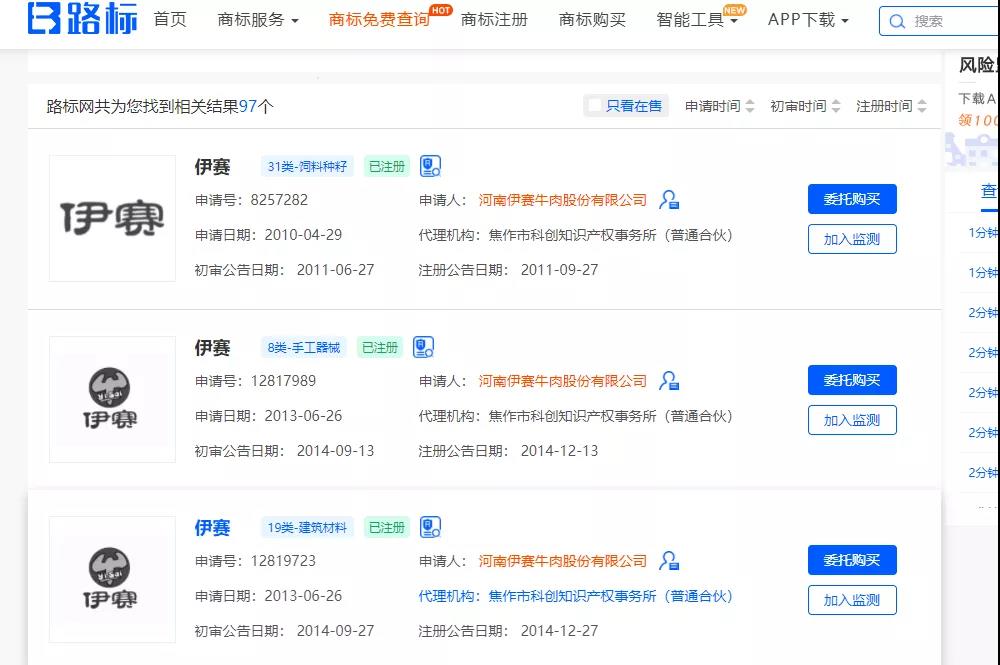Open agency link in the 12819723 row
The height and width of the screenshot is (665, 1000).
(575, 596)
